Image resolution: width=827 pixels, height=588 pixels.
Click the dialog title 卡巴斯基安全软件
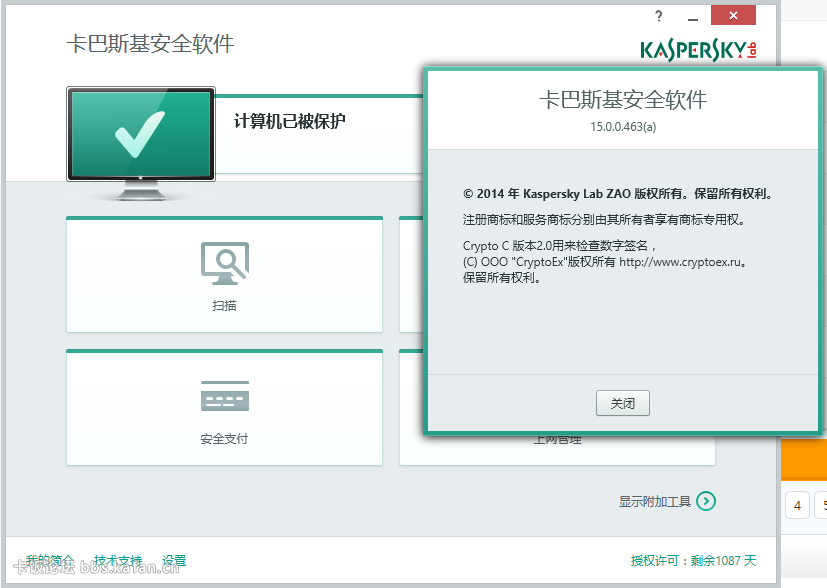point(623,100)
